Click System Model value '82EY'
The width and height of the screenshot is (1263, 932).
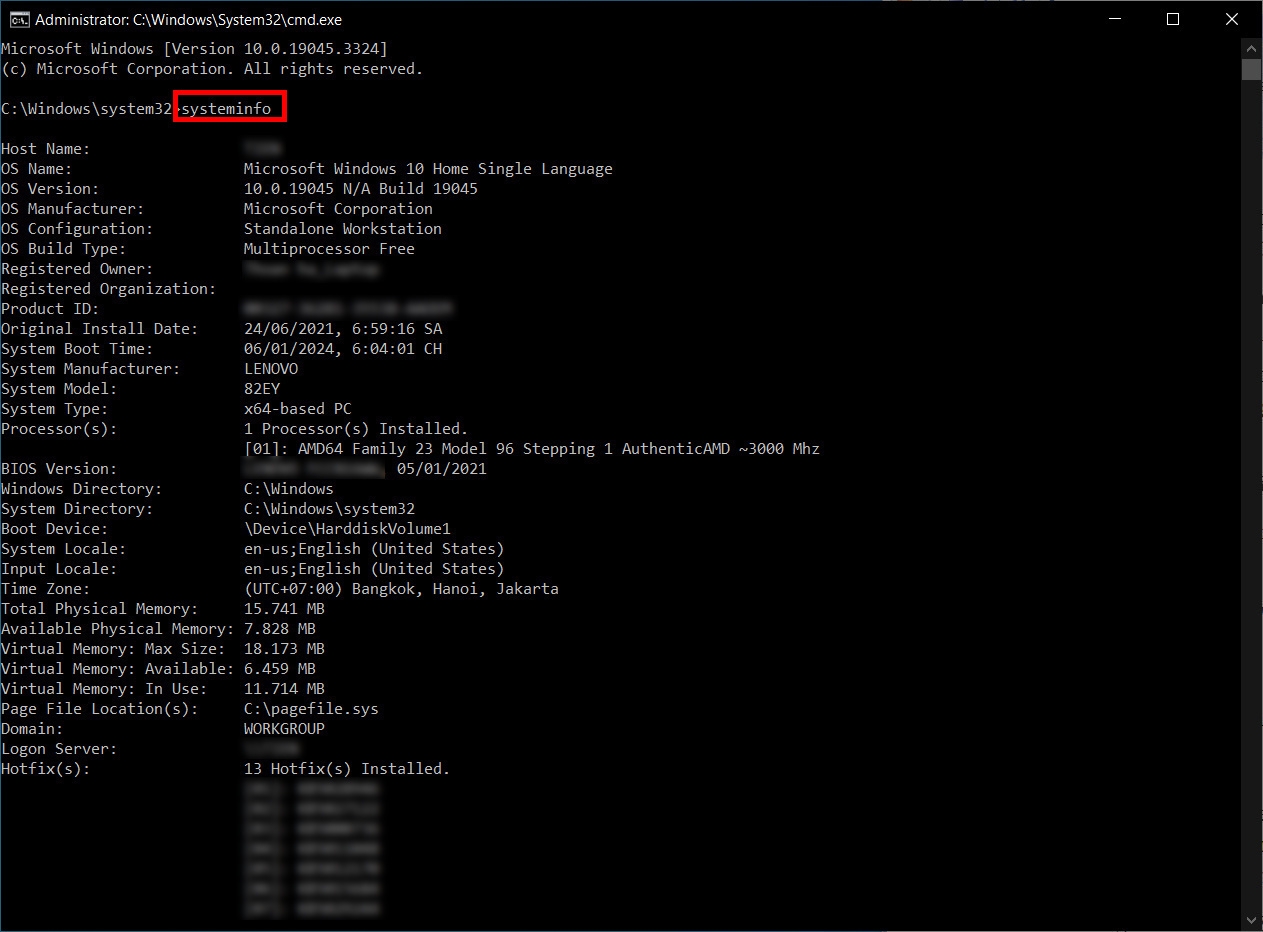coord(262,389)
